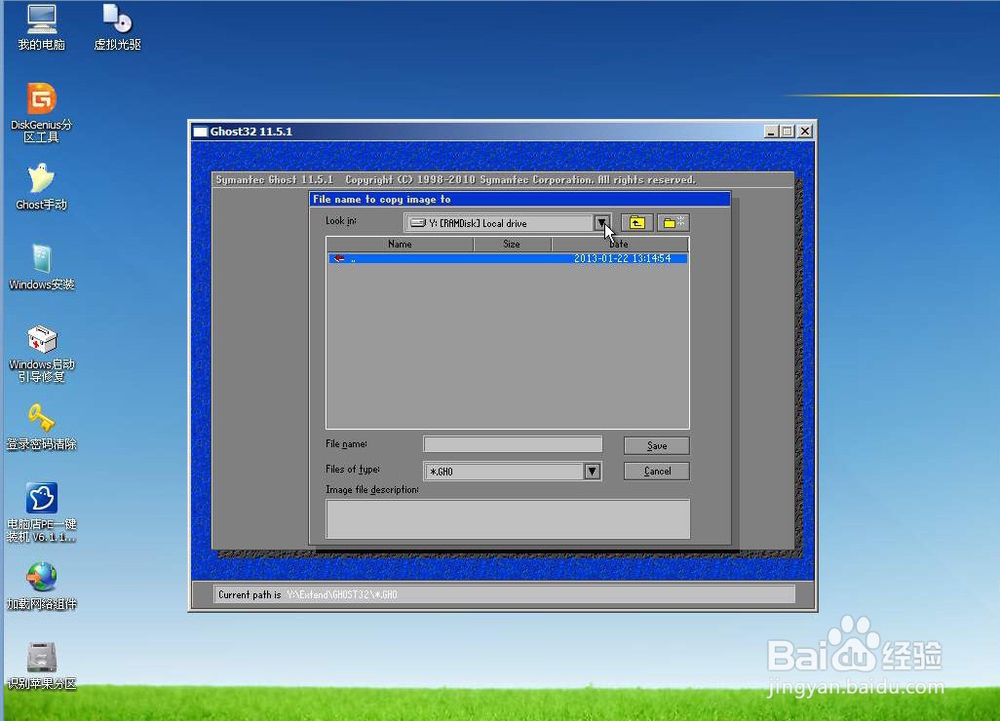Go up one folder level icon
1000x721 pixels.
[x=637, y=222]
